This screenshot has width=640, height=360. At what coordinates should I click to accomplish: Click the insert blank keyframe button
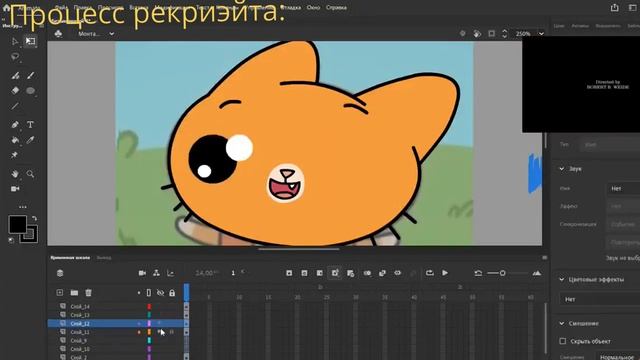click(x=304, y=273)
